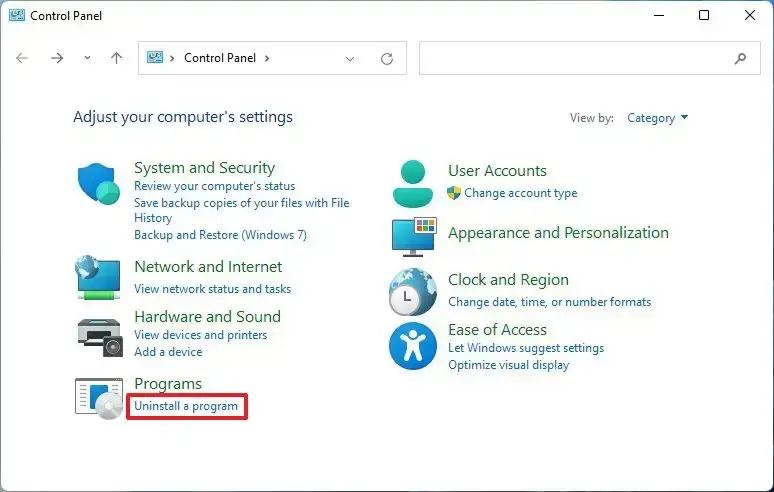Navigate back with the back arrow
Image resolution: width=774 pixels, height=492 pixels.
(23, 58)
